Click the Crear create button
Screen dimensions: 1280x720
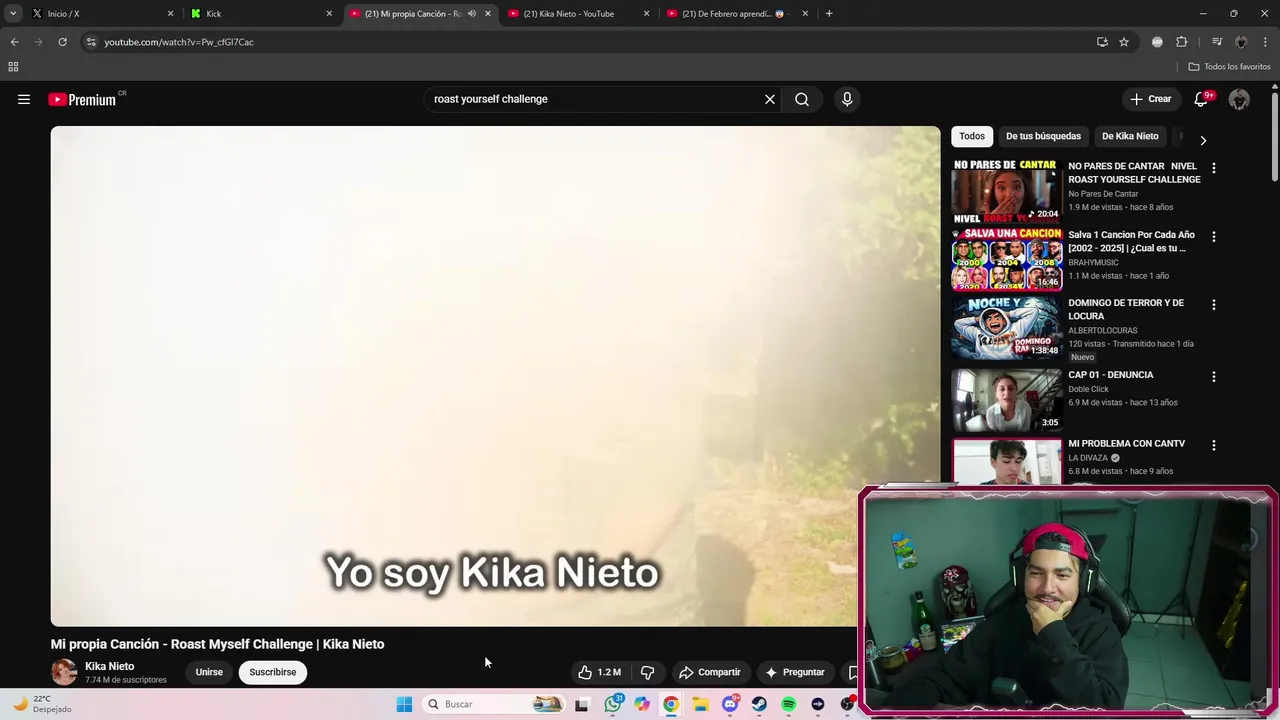coord(1151,99)
